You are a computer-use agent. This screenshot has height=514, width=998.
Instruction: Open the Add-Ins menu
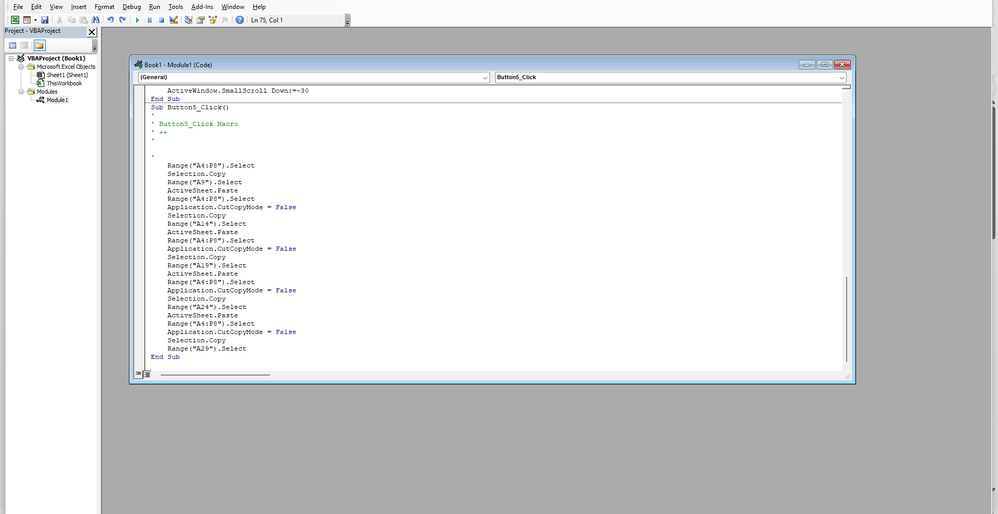(x=202, y=7)
